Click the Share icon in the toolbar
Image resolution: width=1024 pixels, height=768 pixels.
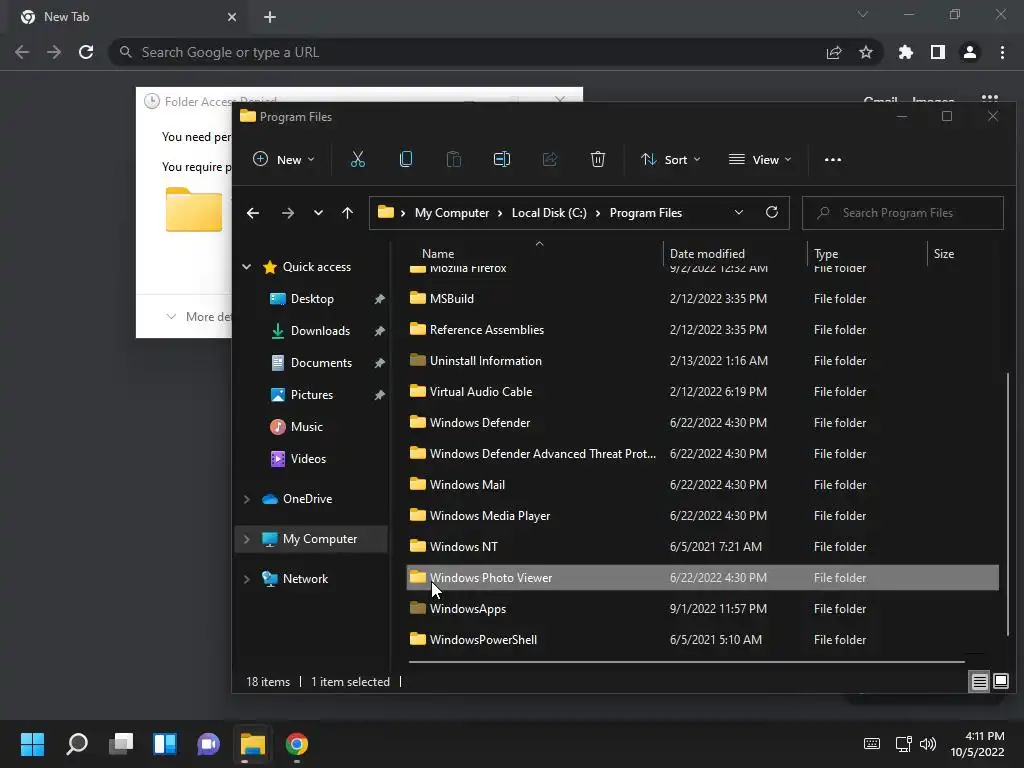click(x=550, y=159)
